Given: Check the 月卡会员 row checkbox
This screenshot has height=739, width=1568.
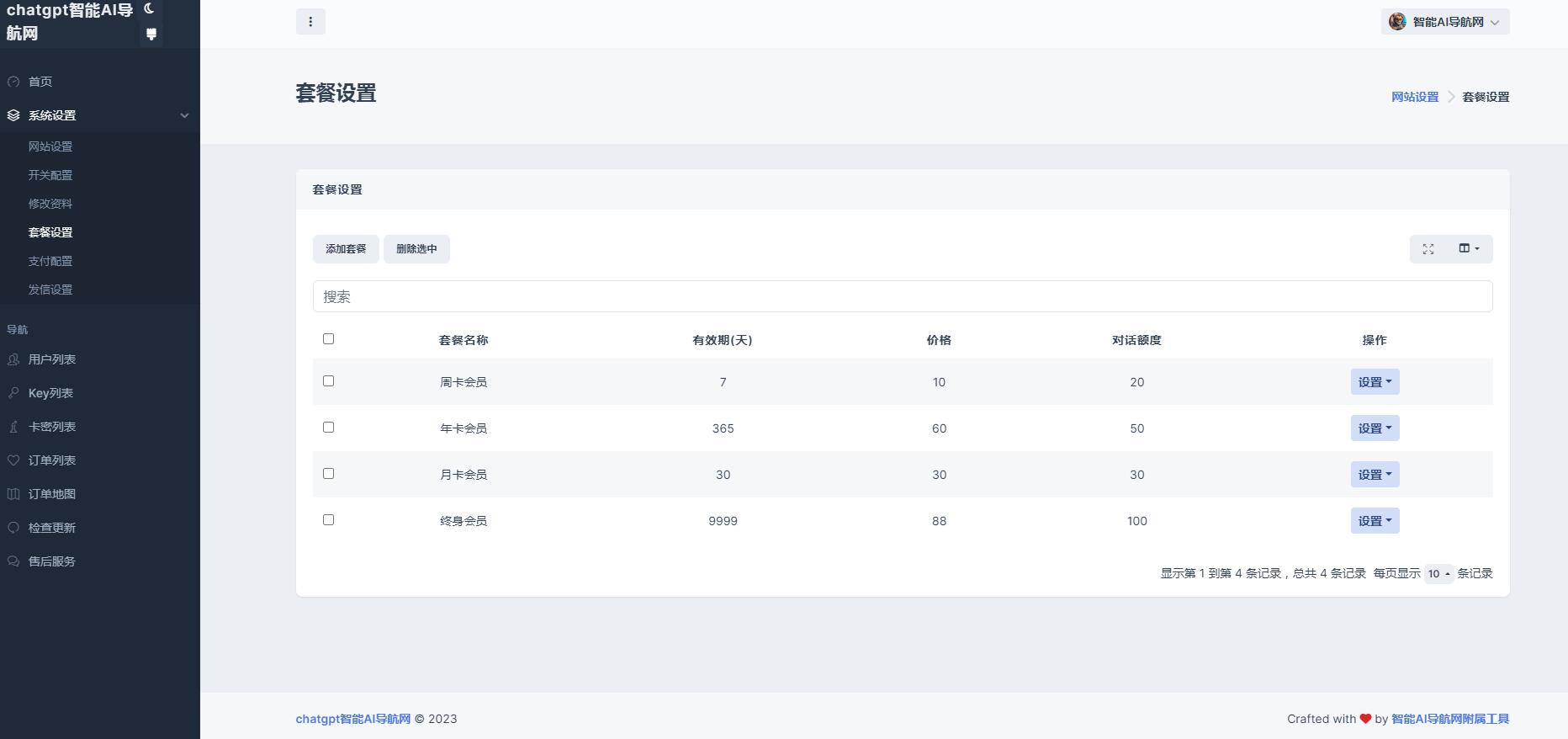Looking at the screenshot, I should click(328, 473).
